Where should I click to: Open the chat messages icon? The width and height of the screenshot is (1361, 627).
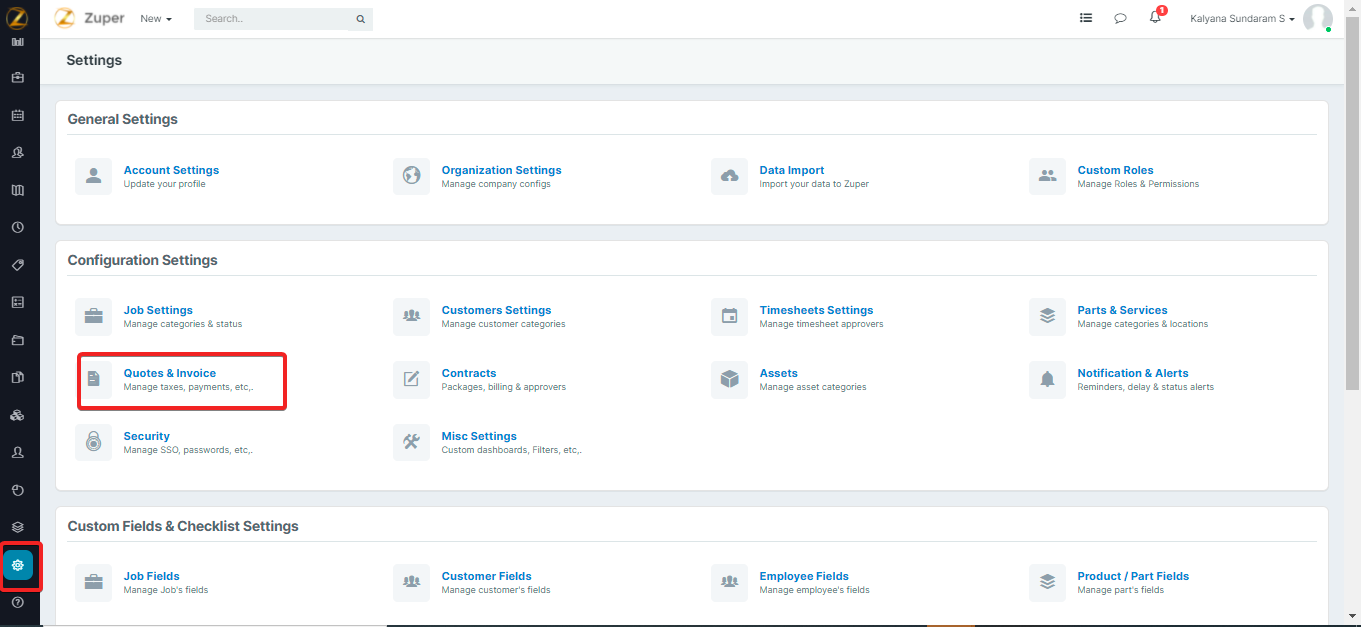coord(1120,18)
